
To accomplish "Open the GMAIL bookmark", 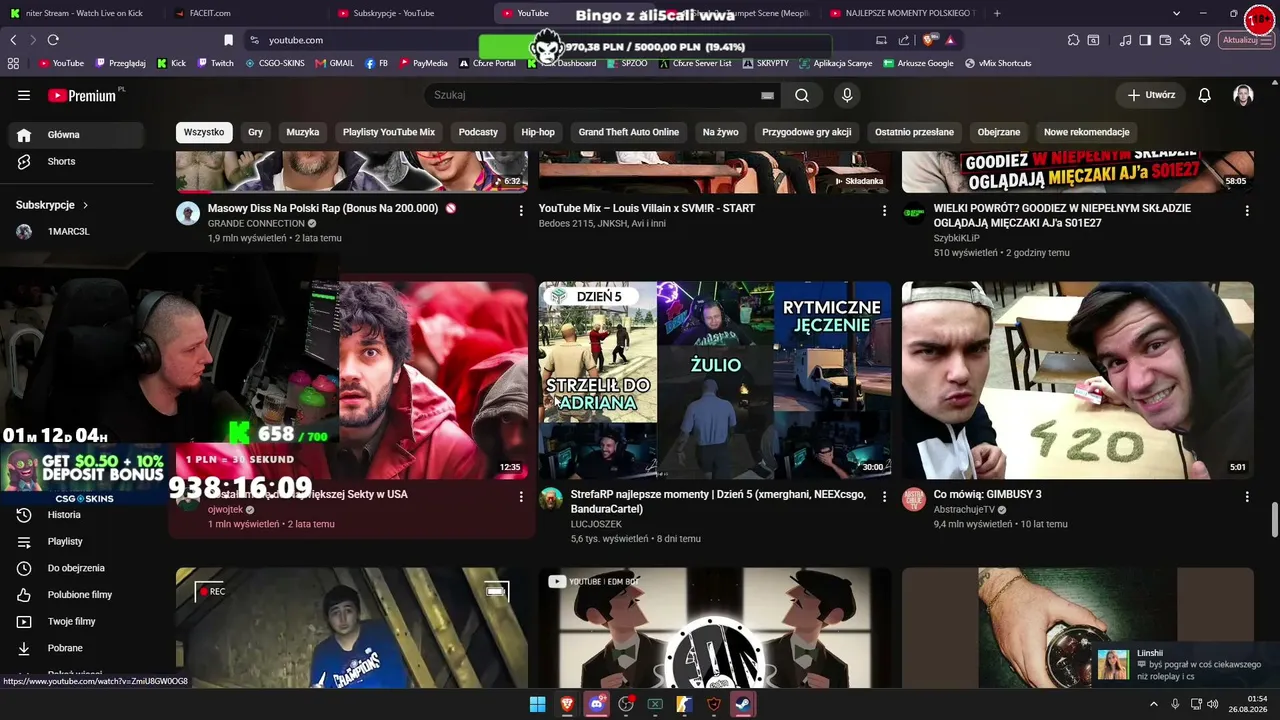I will (335, 63).
